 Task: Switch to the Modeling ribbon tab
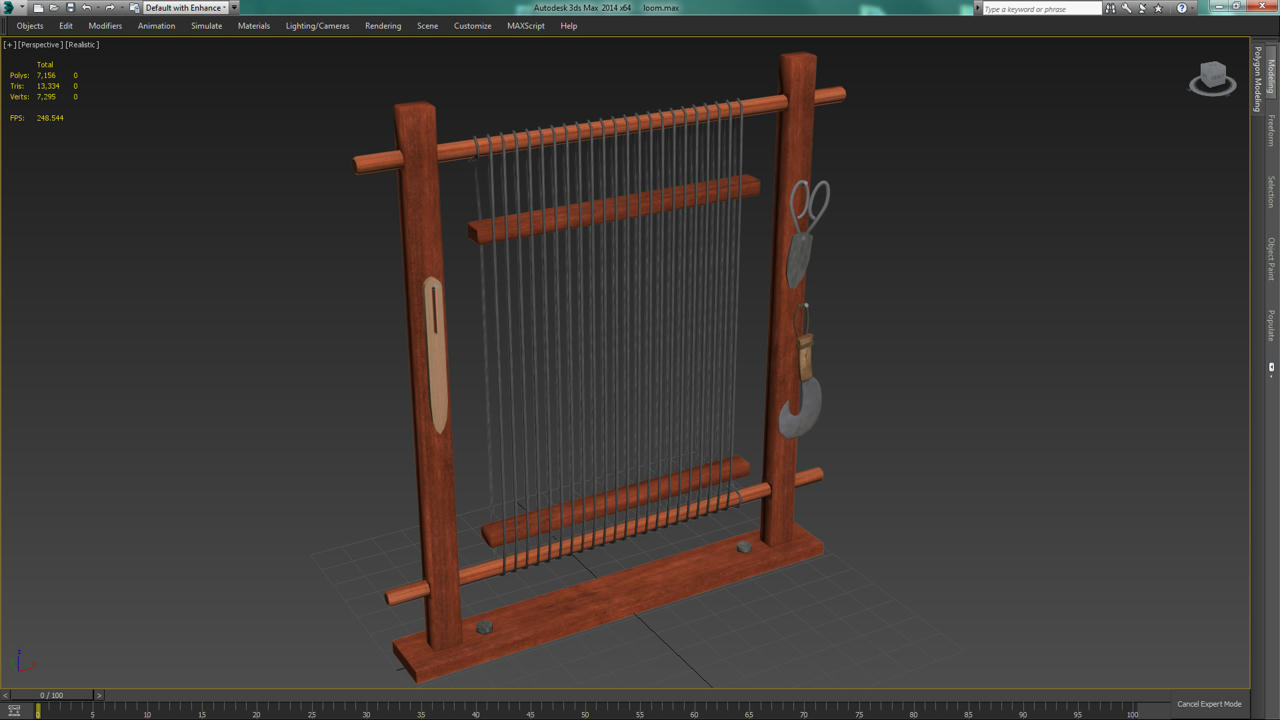pyautogui.click(x=1271, y=75)
